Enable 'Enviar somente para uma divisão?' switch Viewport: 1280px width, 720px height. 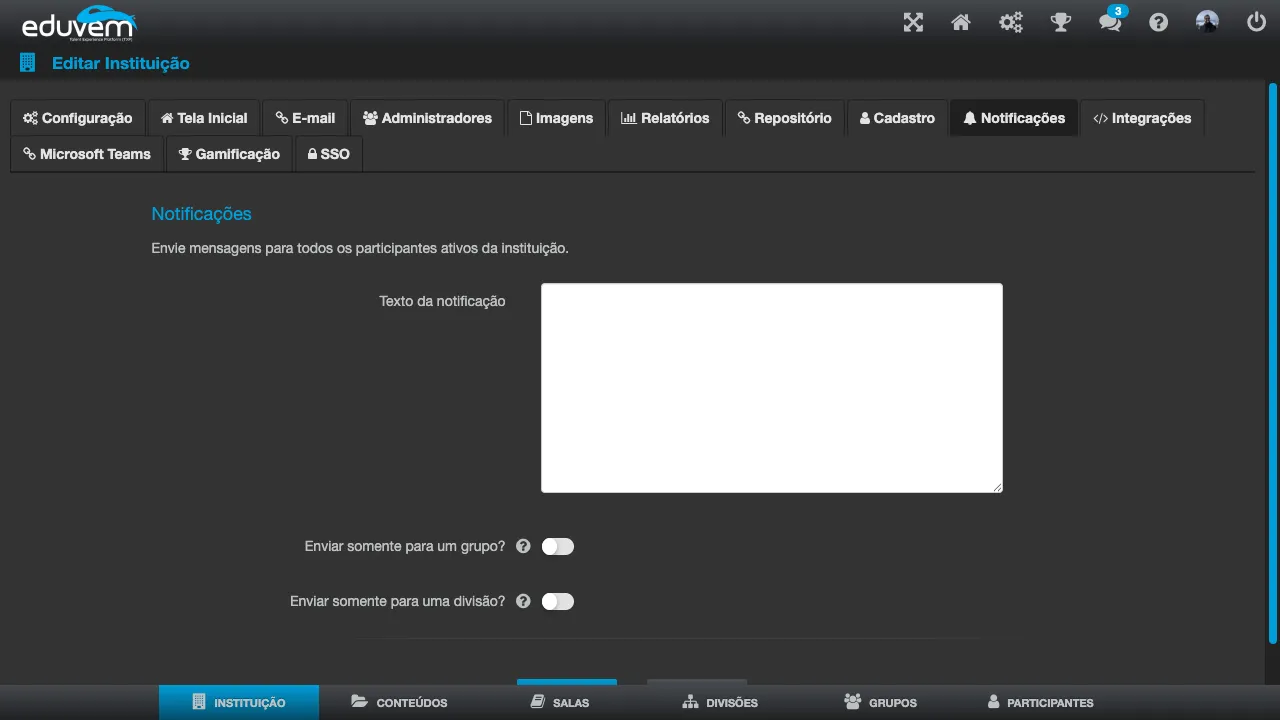coord(558,601)
